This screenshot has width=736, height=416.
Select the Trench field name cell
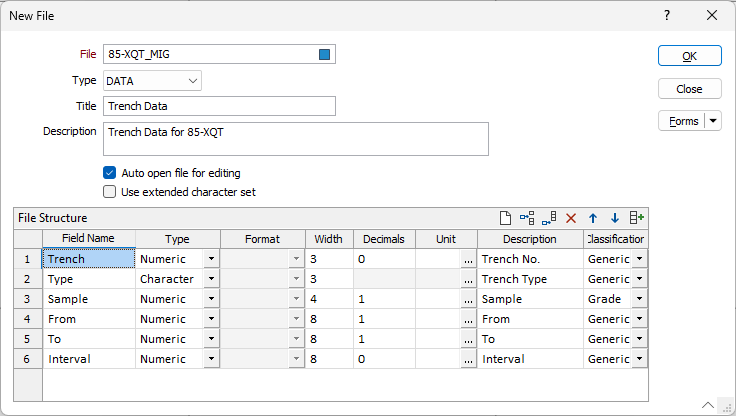(89, 259)
